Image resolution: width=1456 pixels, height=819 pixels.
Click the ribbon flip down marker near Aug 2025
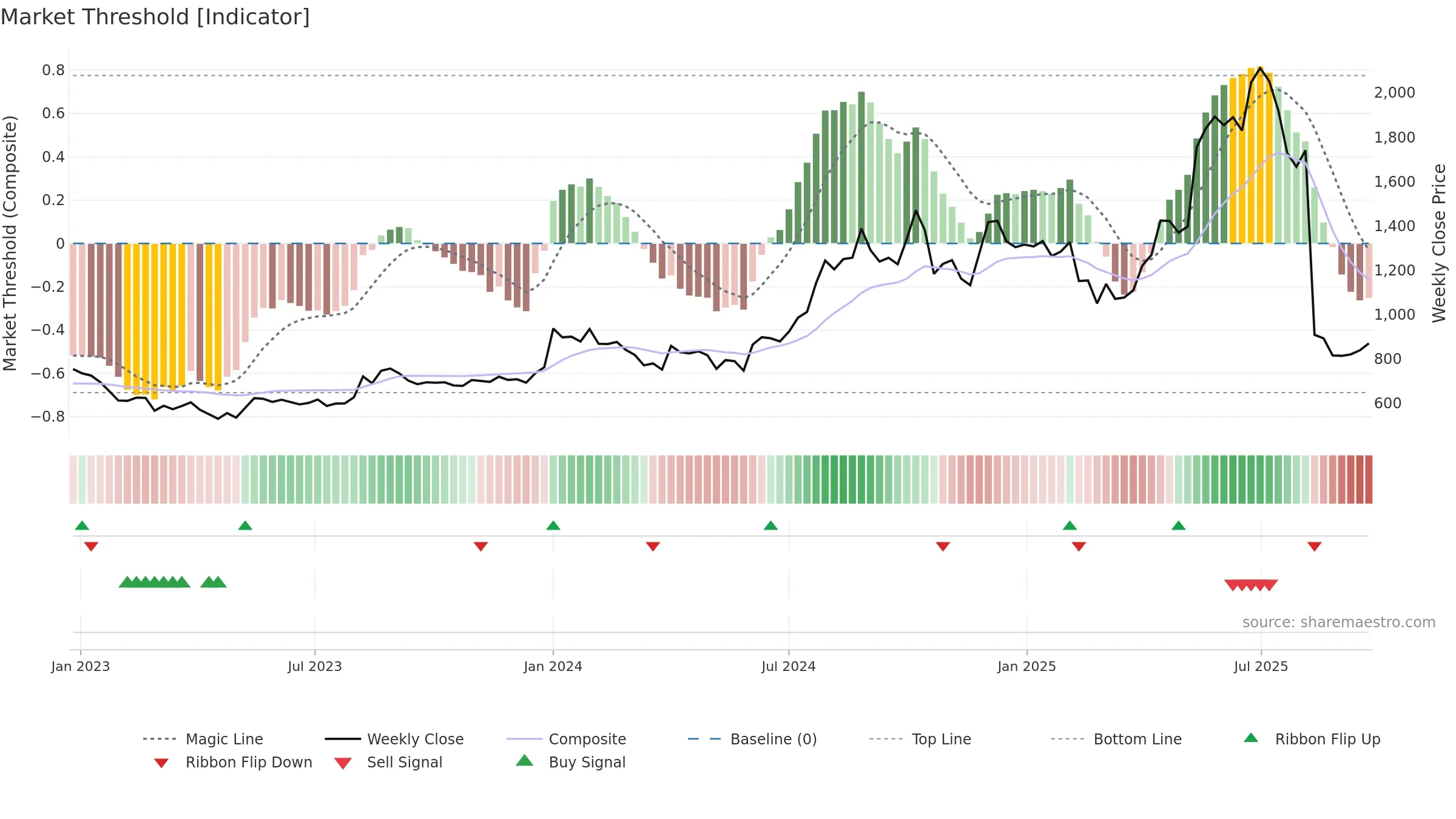pyautogui.click(x=1315, y=547)
